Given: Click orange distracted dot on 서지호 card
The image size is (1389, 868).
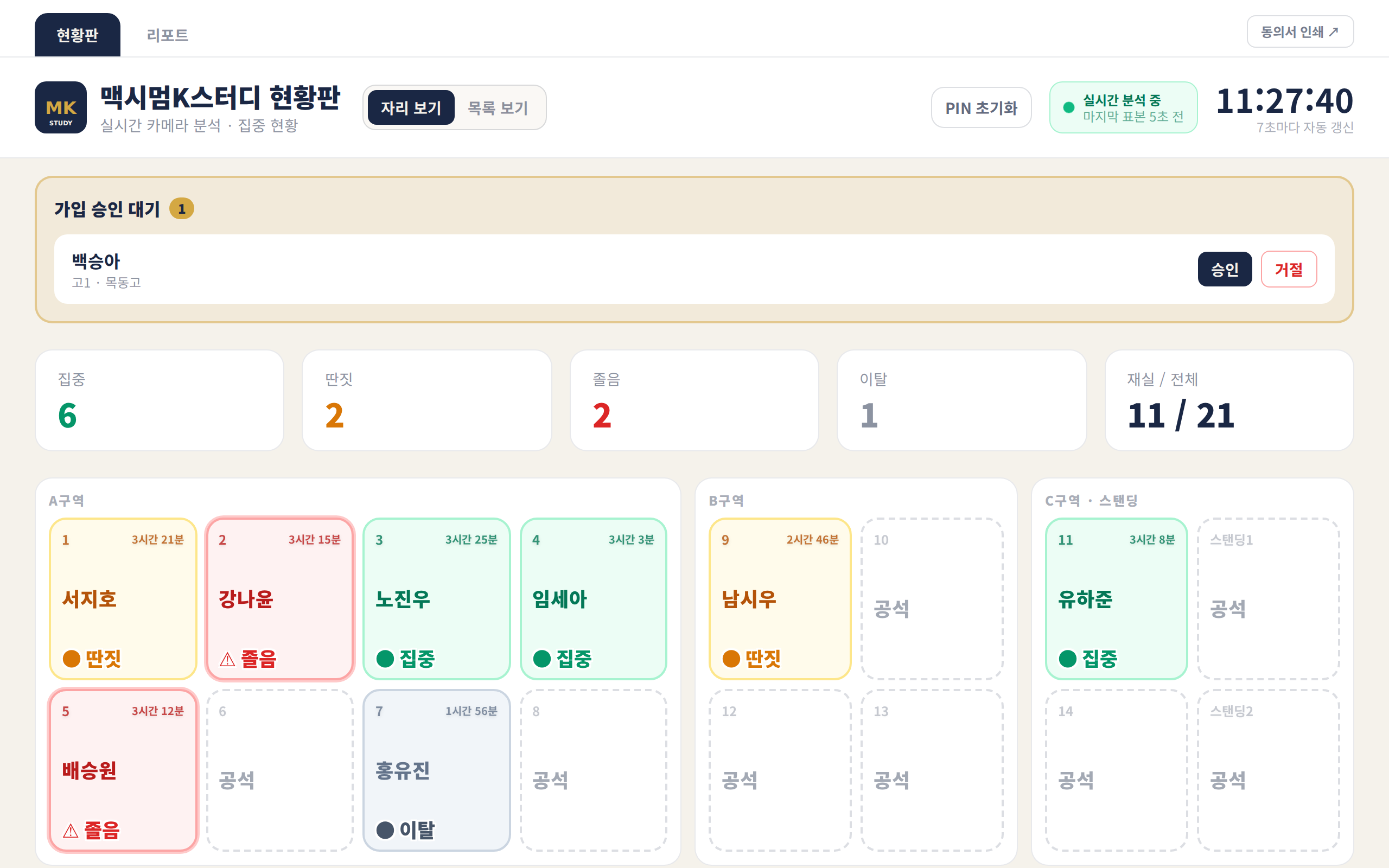Looking at the screenshot, I should coord(71,659).
